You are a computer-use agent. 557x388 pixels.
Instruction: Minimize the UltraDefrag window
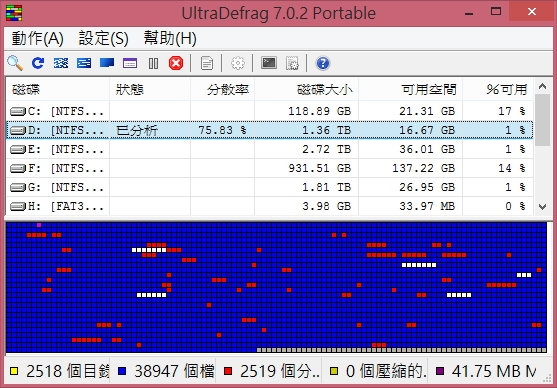click(469, 13)
